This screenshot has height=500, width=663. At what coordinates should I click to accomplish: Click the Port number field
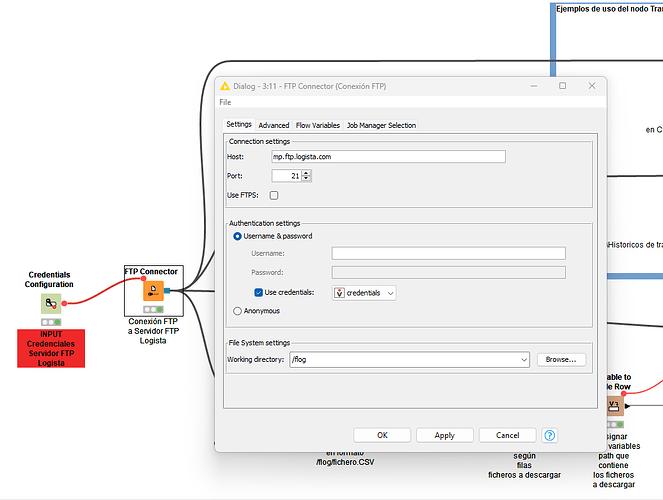286,176
